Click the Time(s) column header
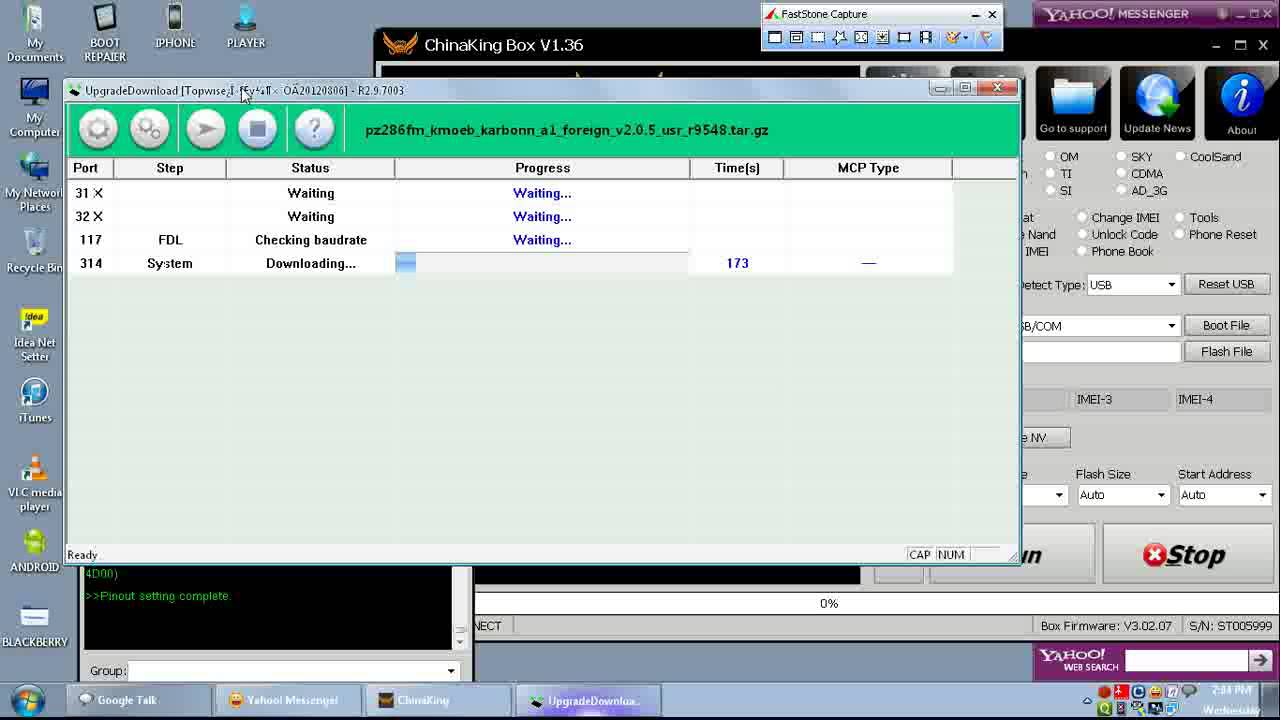The width and height of the screenshot is (1280, 720). click(737, 168)
